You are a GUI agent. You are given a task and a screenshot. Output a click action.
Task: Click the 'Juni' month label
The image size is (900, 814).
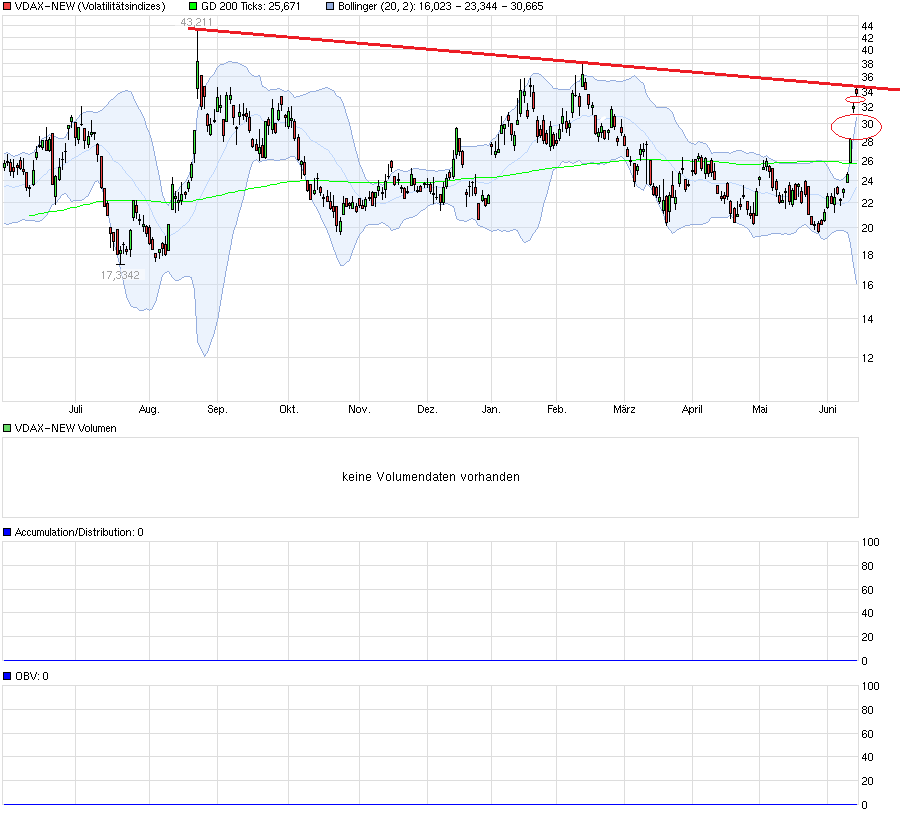click(827, 409)
